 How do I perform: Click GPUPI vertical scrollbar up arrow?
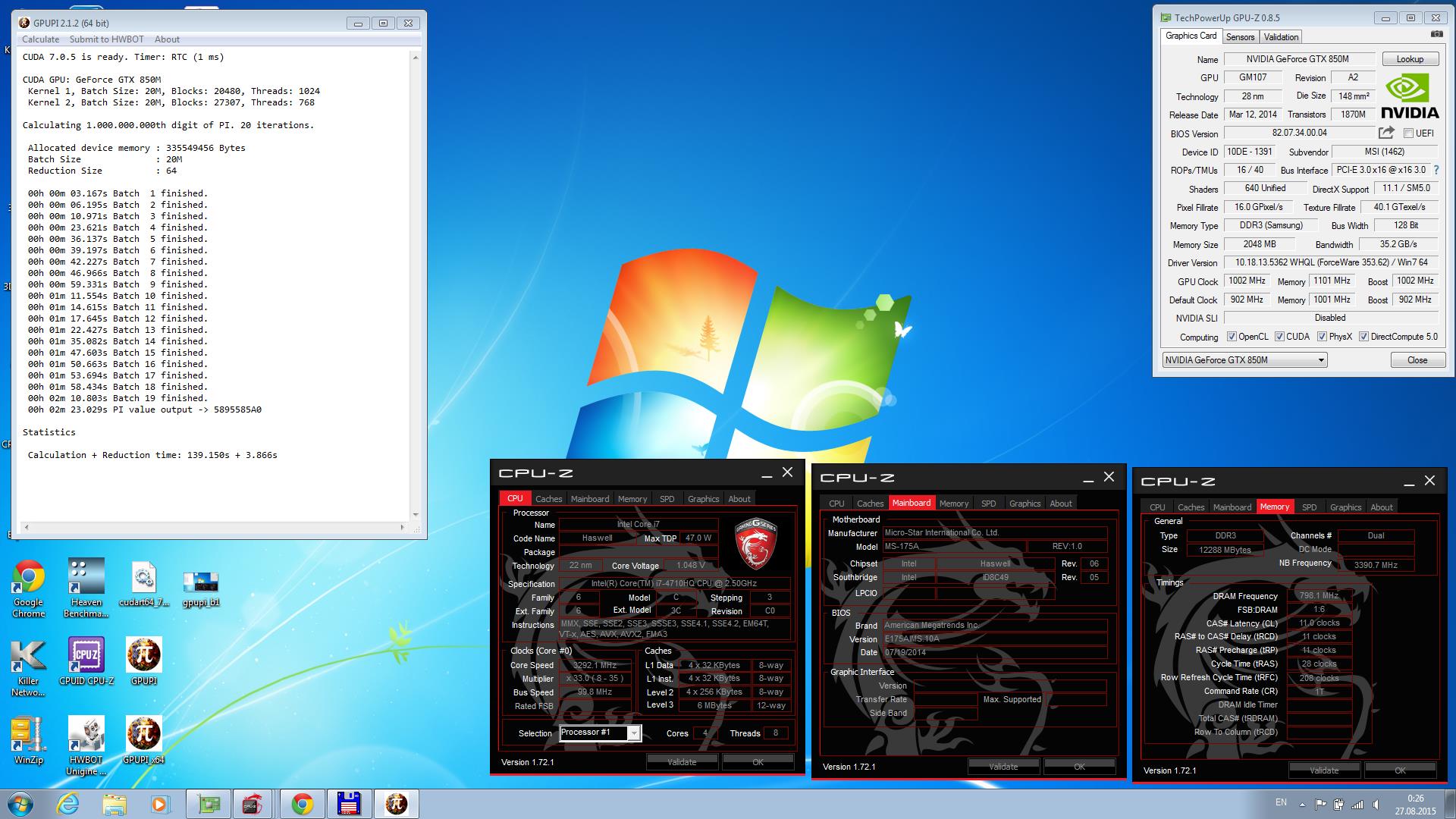click(416, 58)
